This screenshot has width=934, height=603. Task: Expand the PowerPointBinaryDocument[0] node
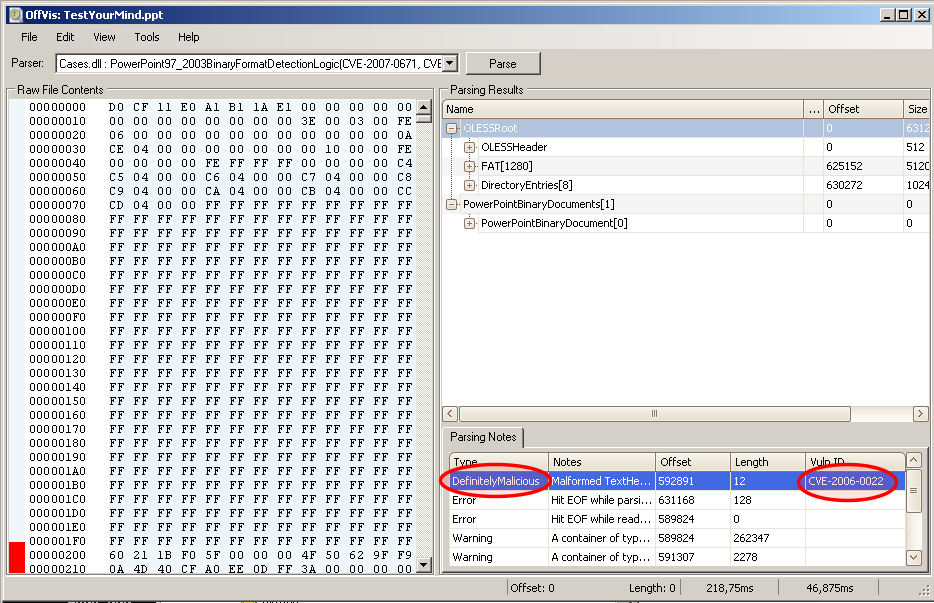470,223
